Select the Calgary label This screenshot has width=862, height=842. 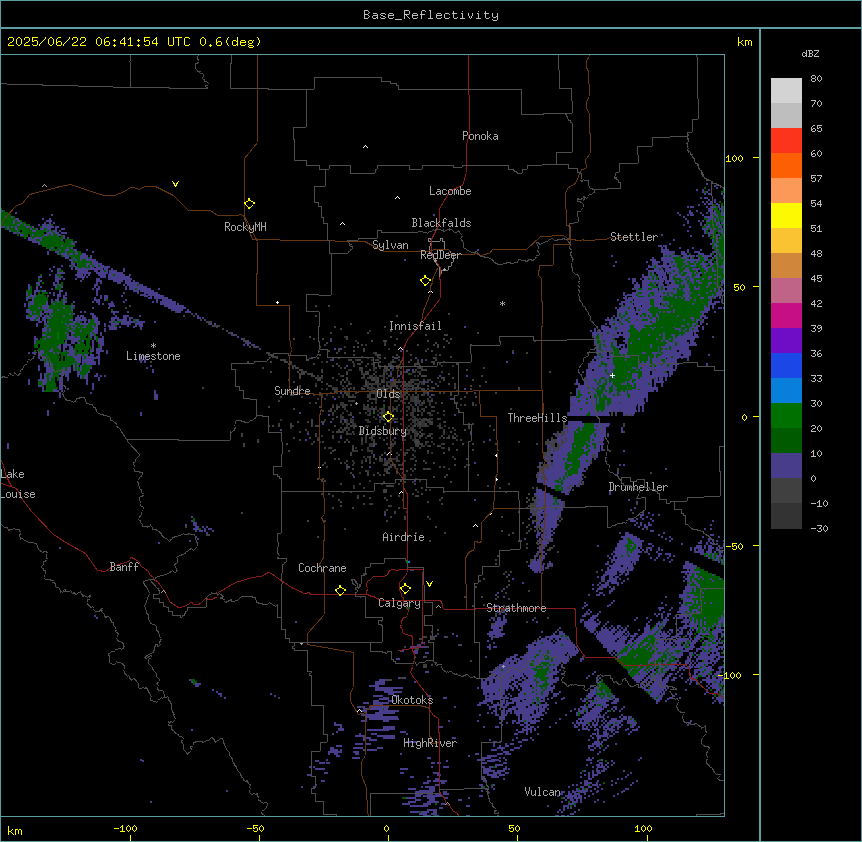tap(399, 603)
